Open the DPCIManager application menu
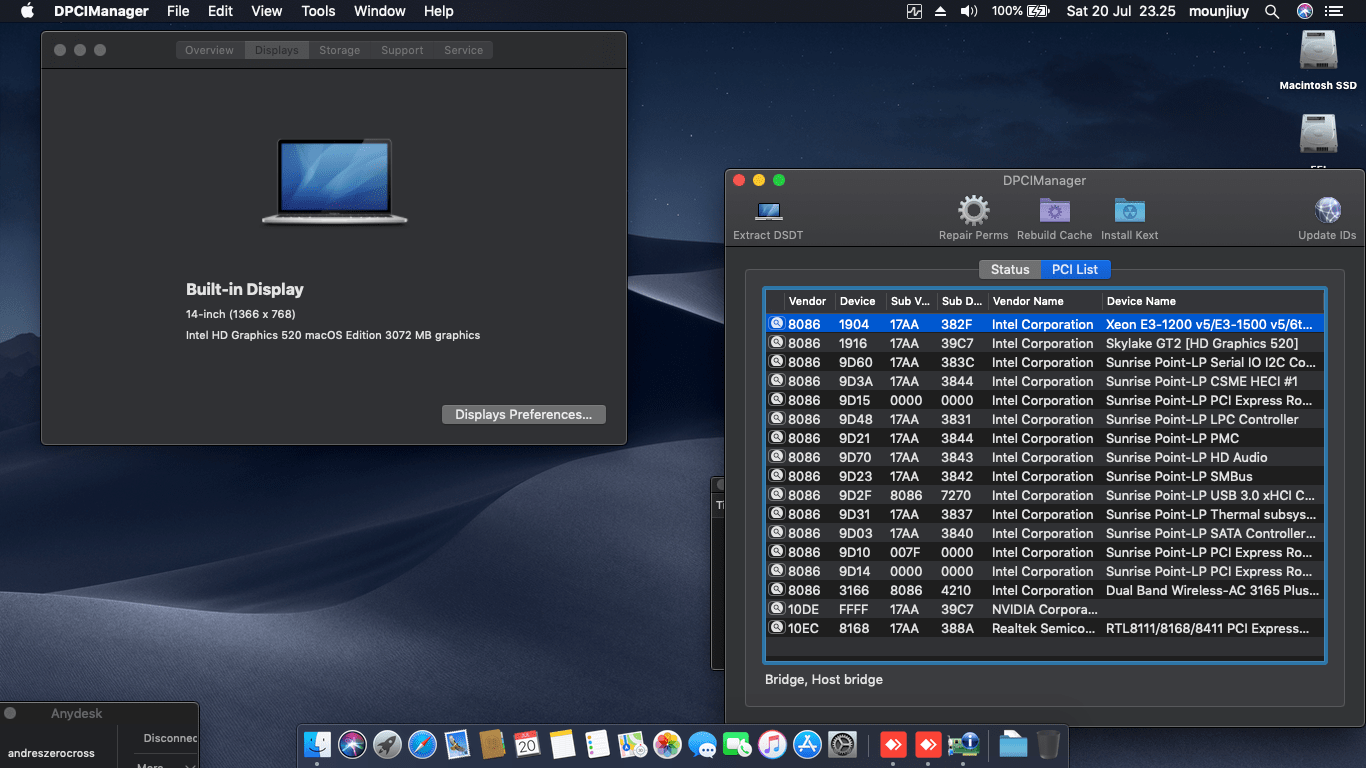Image resolution: width=1366 pixels, height=768 pixels. pos(101,11)
